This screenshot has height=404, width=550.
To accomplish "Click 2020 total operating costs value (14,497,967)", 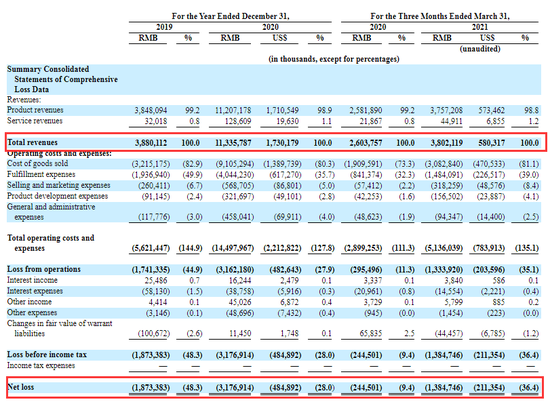I will 233,248.
